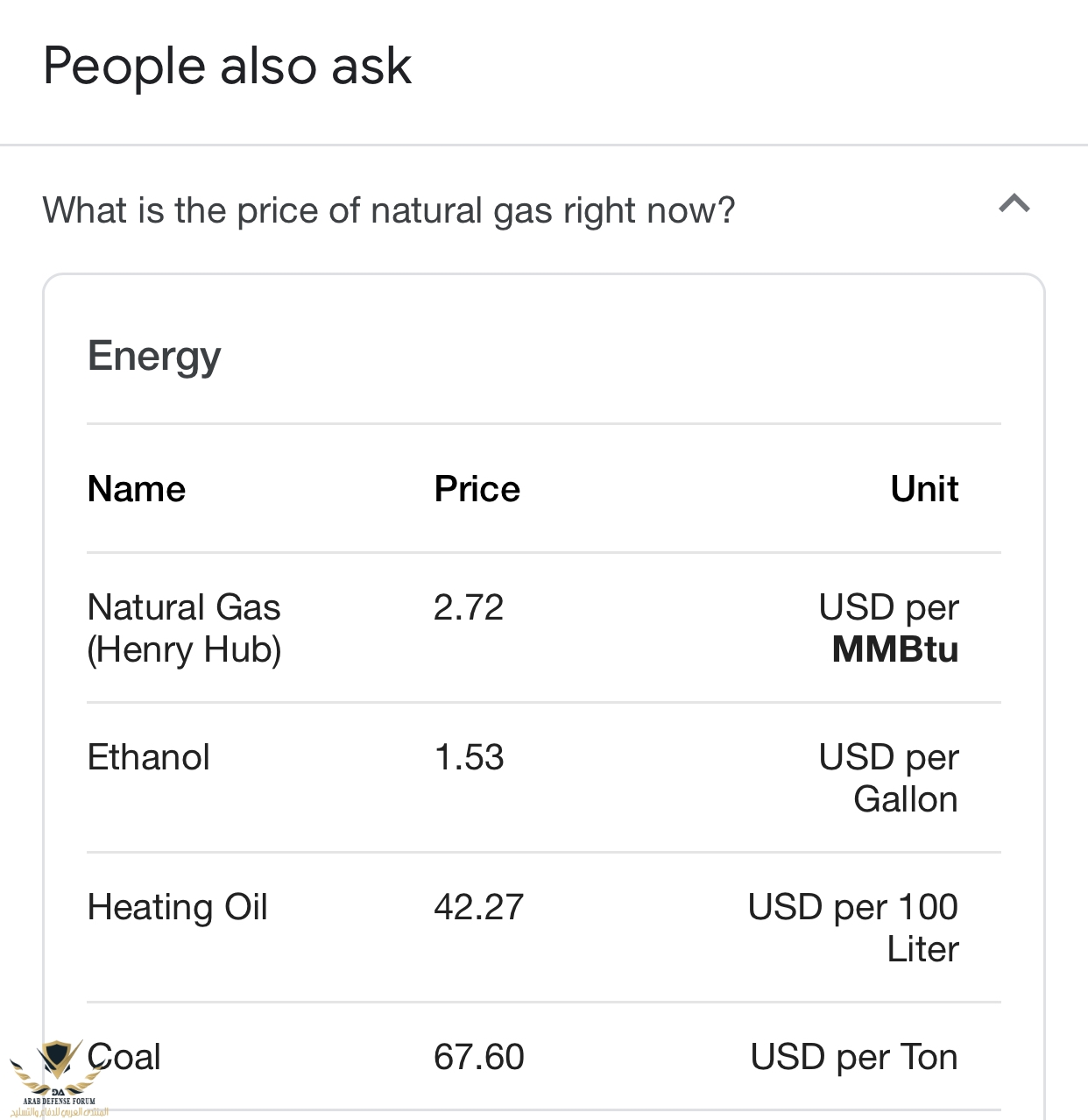Click the 42.27 heating oil price

[478, 907]
